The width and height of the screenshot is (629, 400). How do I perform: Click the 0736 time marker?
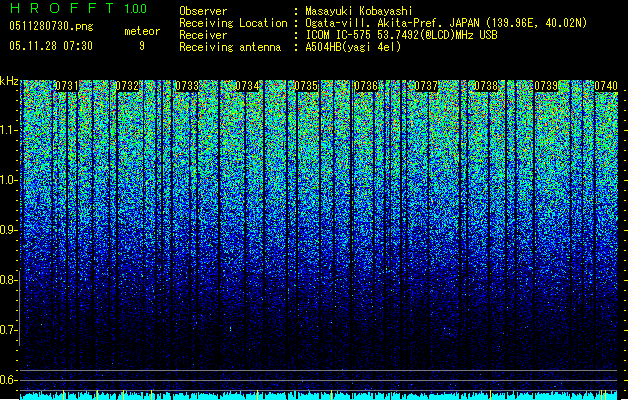coord(366,86)
